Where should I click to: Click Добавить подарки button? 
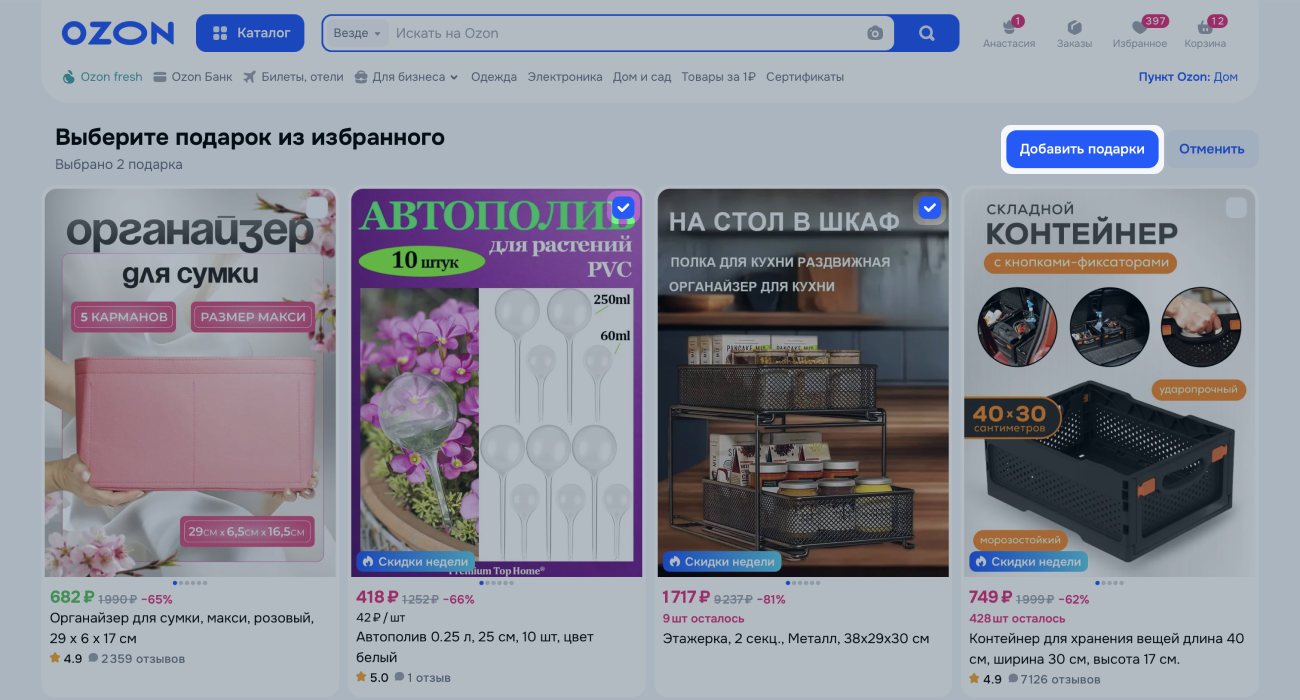pos(1082,149)
